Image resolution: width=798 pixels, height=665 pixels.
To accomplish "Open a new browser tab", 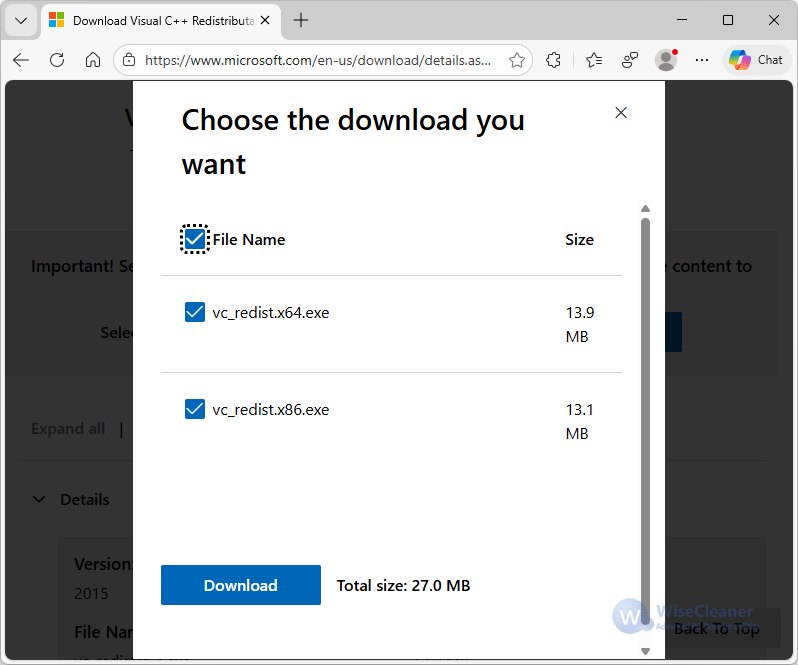I will (301, 20).
